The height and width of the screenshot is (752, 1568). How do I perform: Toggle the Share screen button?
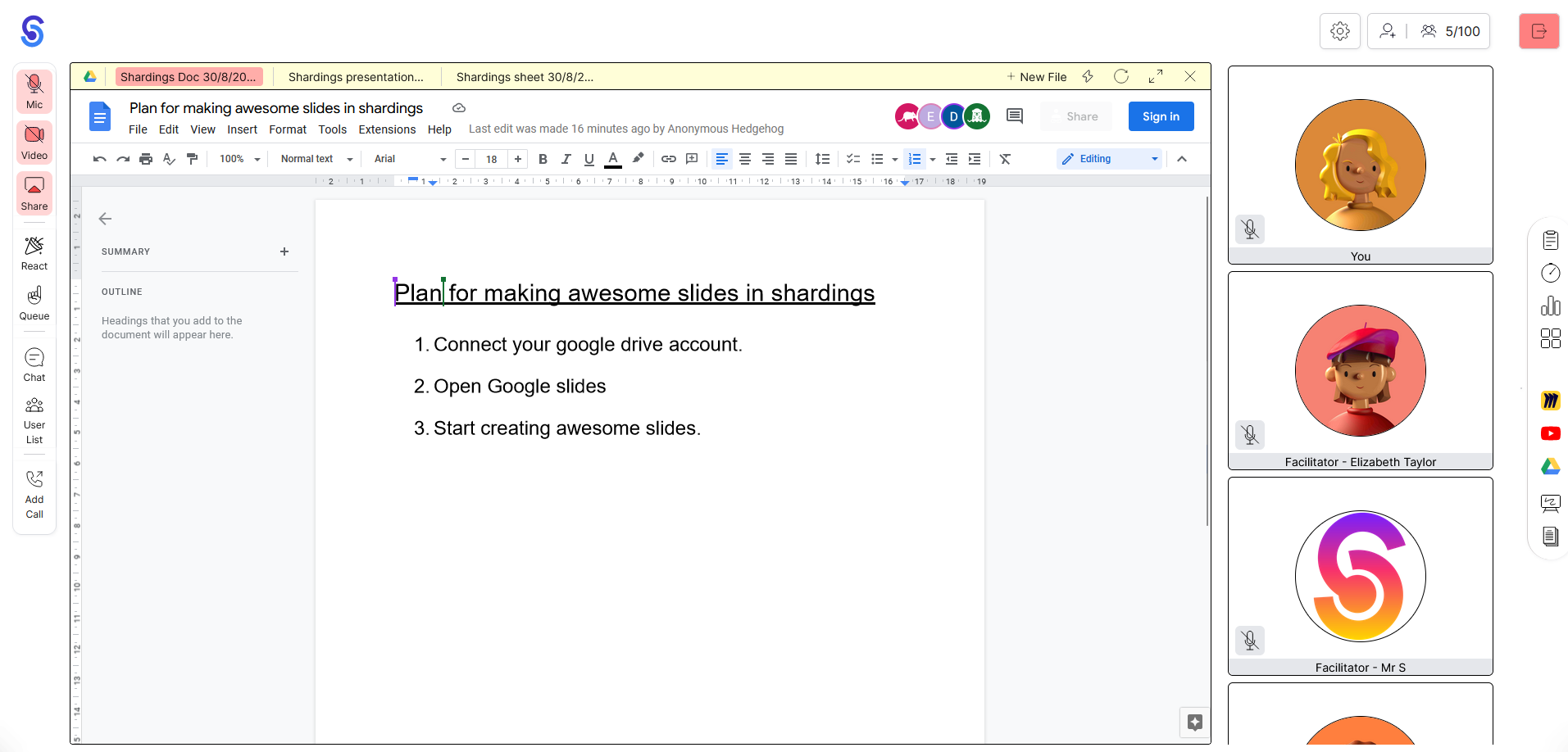(34, 193)
